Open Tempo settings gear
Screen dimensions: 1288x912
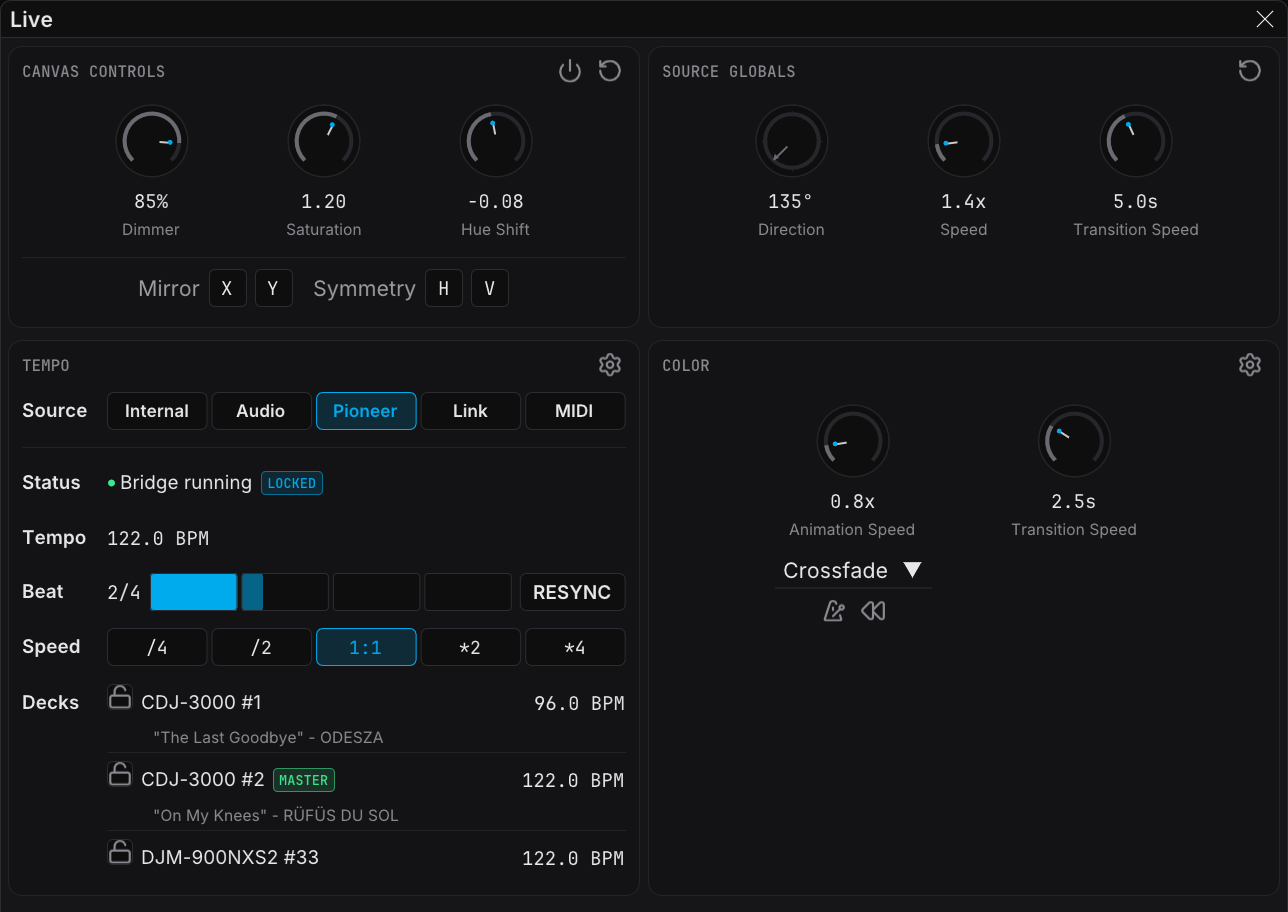click(x=610, y=365)
